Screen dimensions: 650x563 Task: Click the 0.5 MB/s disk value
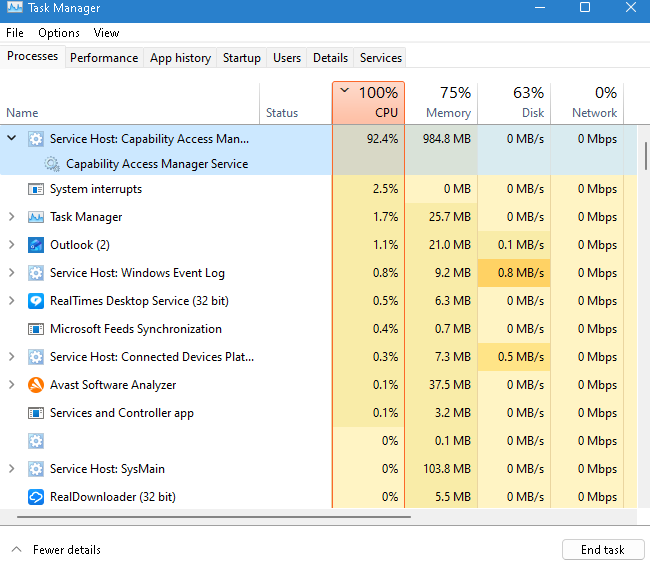[x=521, y=357]
